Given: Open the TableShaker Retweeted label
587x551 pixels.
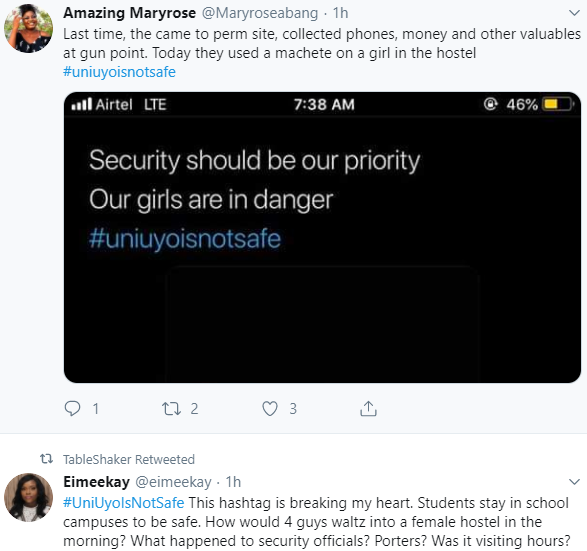Looking at the screenshot, I should pyautogui.click(x=129, y=459).
